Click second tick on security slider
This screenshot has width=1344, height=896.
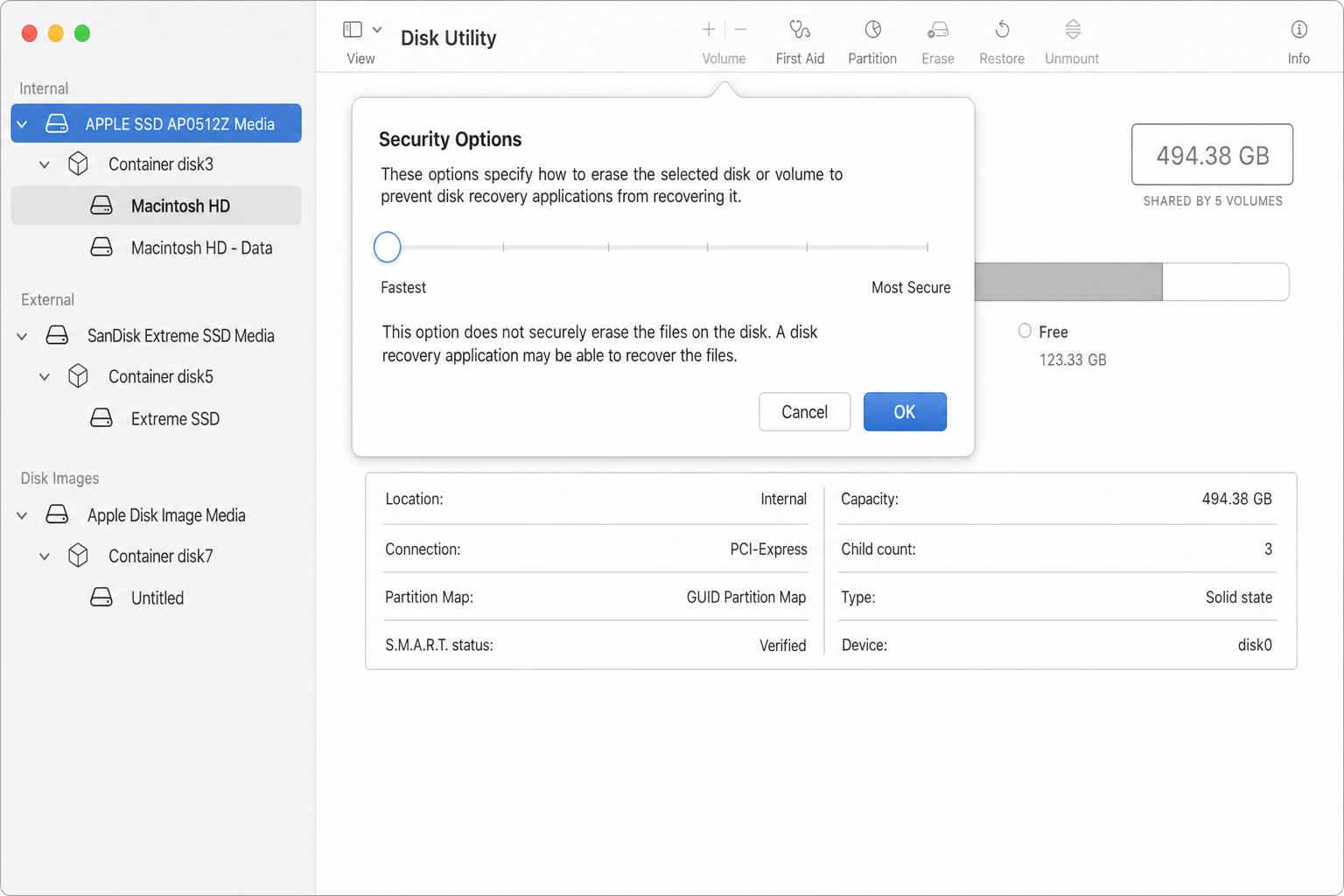[503, 247]
